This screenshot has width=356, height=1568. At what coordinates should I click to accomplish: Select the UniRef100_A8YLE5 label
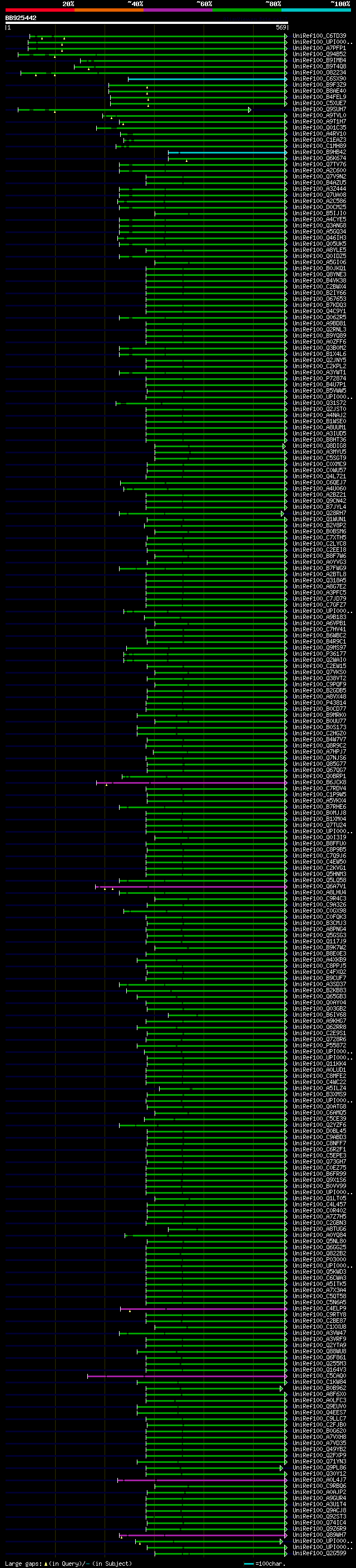pos(319,250)
